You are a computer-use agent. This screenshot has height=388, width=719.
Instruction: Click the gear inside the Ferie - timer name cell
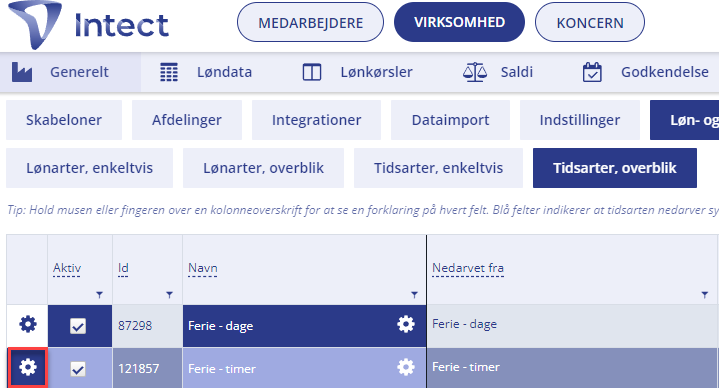(x=406, y=367)
